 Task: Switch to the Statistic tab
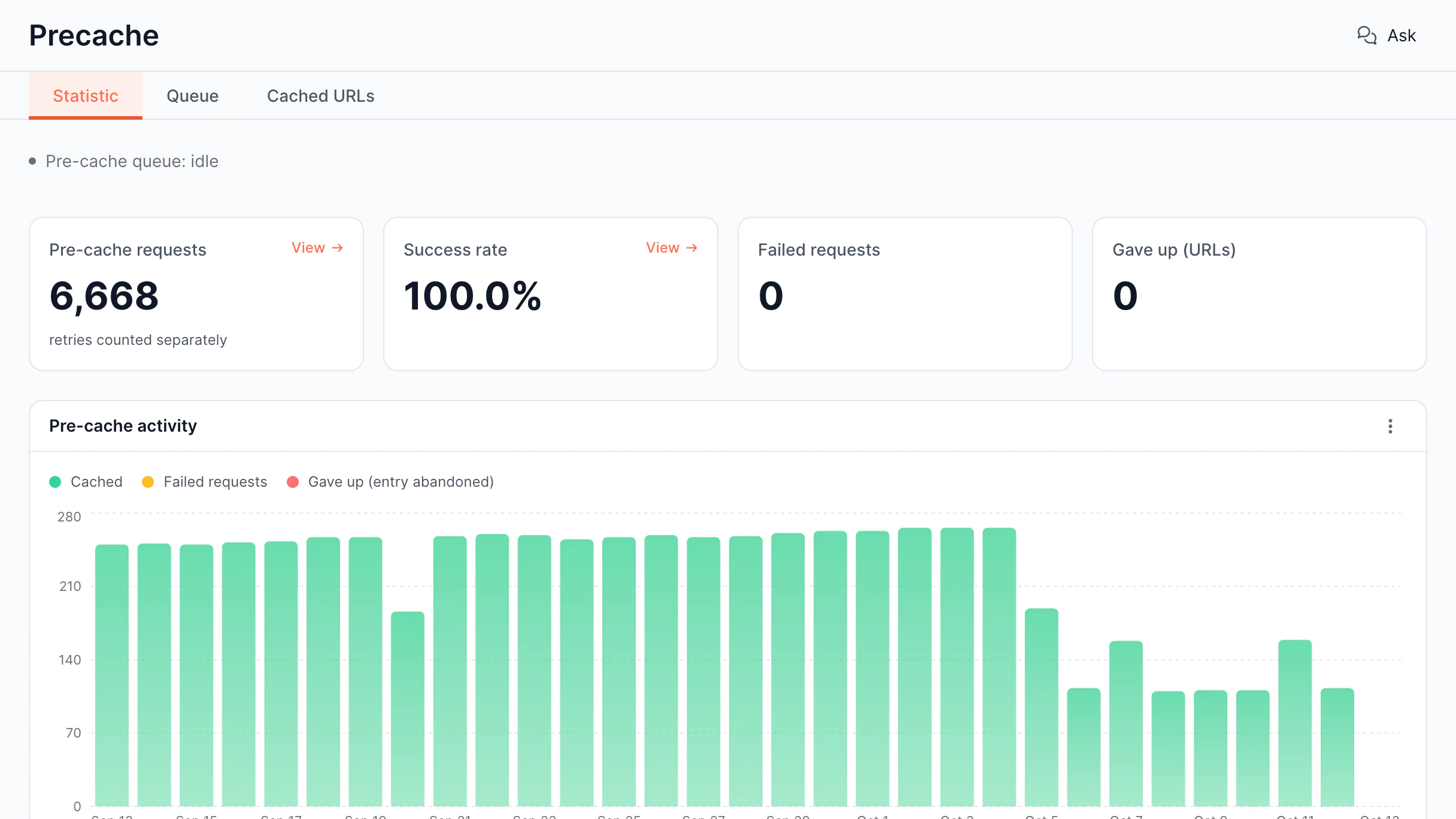click(x=86, y=96)
